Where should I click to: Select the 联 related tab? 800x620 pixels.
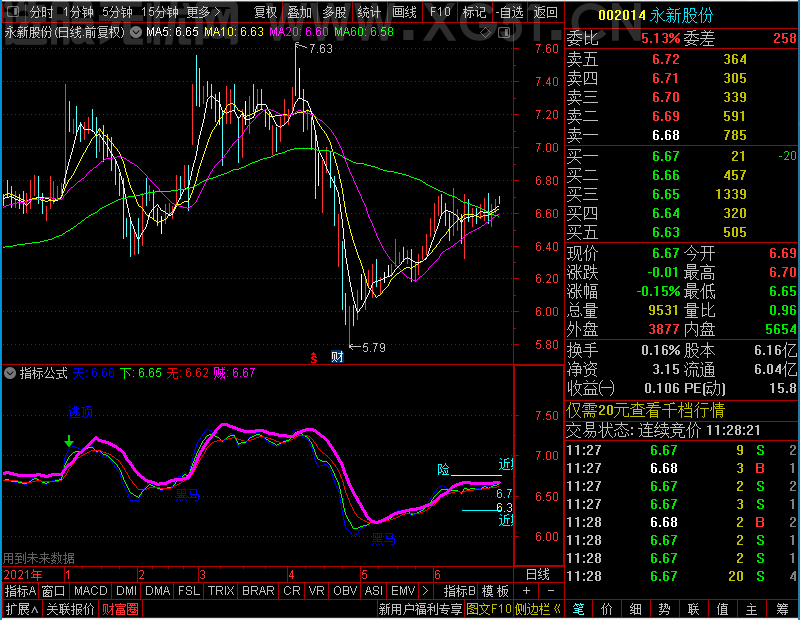click(693, 609)
